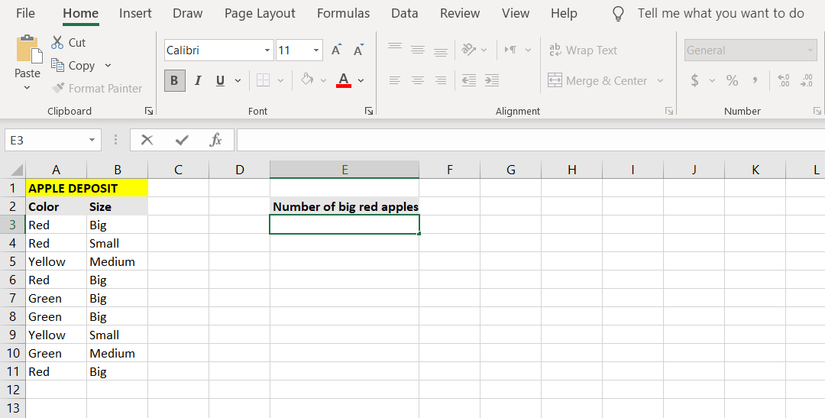Image resolution: width=825 pixels, height=418 pixels.
Task: Click the borders grid icon
Action: 263,81
